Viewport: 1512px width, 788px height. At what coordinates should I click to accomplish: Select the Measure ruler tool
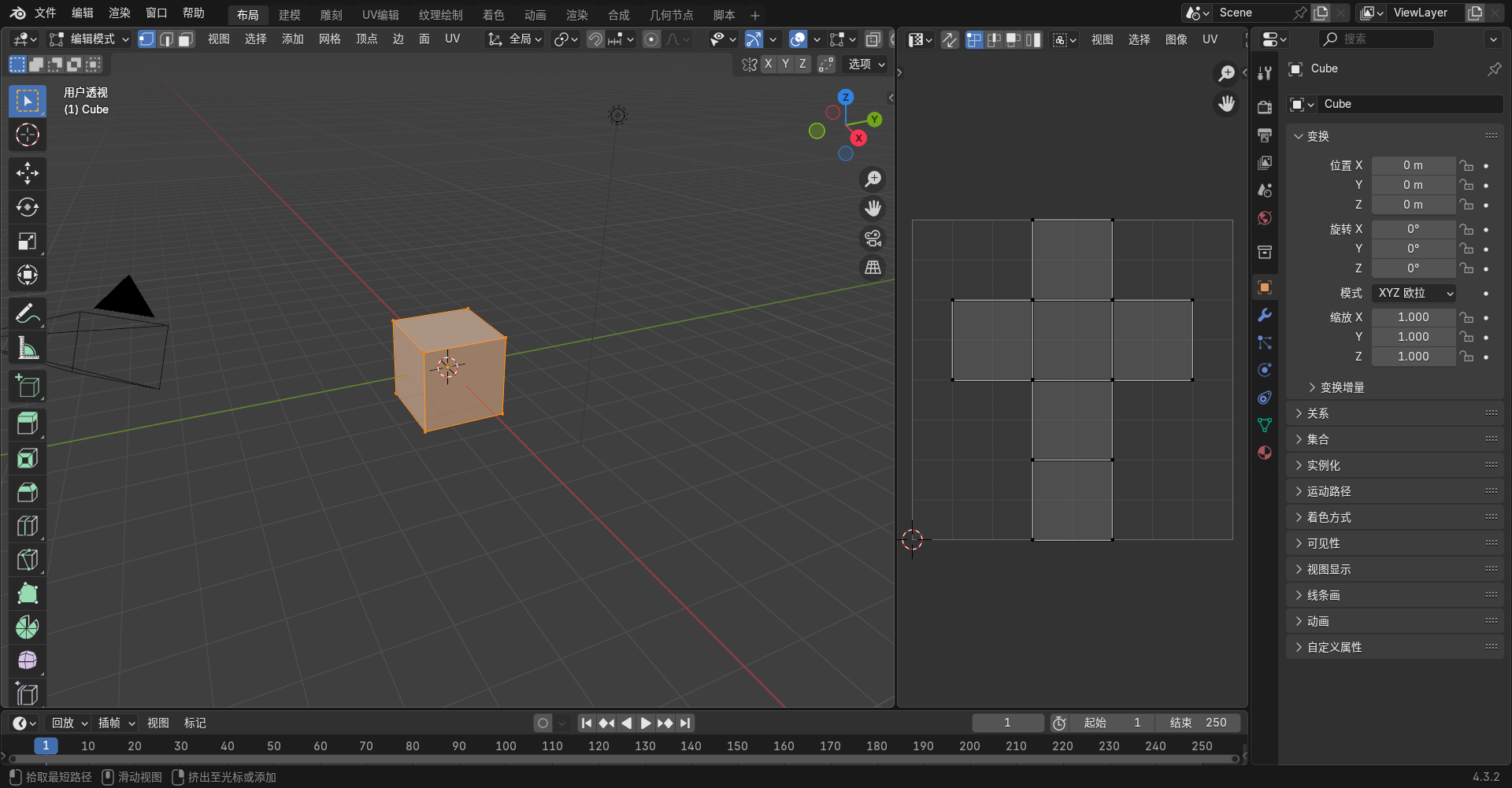[x=28, y=348]
